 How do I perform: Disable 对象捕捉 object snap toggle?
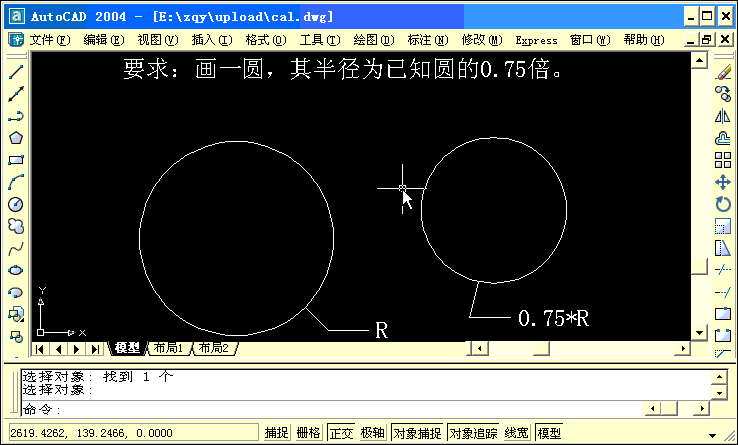click(416, 433)
